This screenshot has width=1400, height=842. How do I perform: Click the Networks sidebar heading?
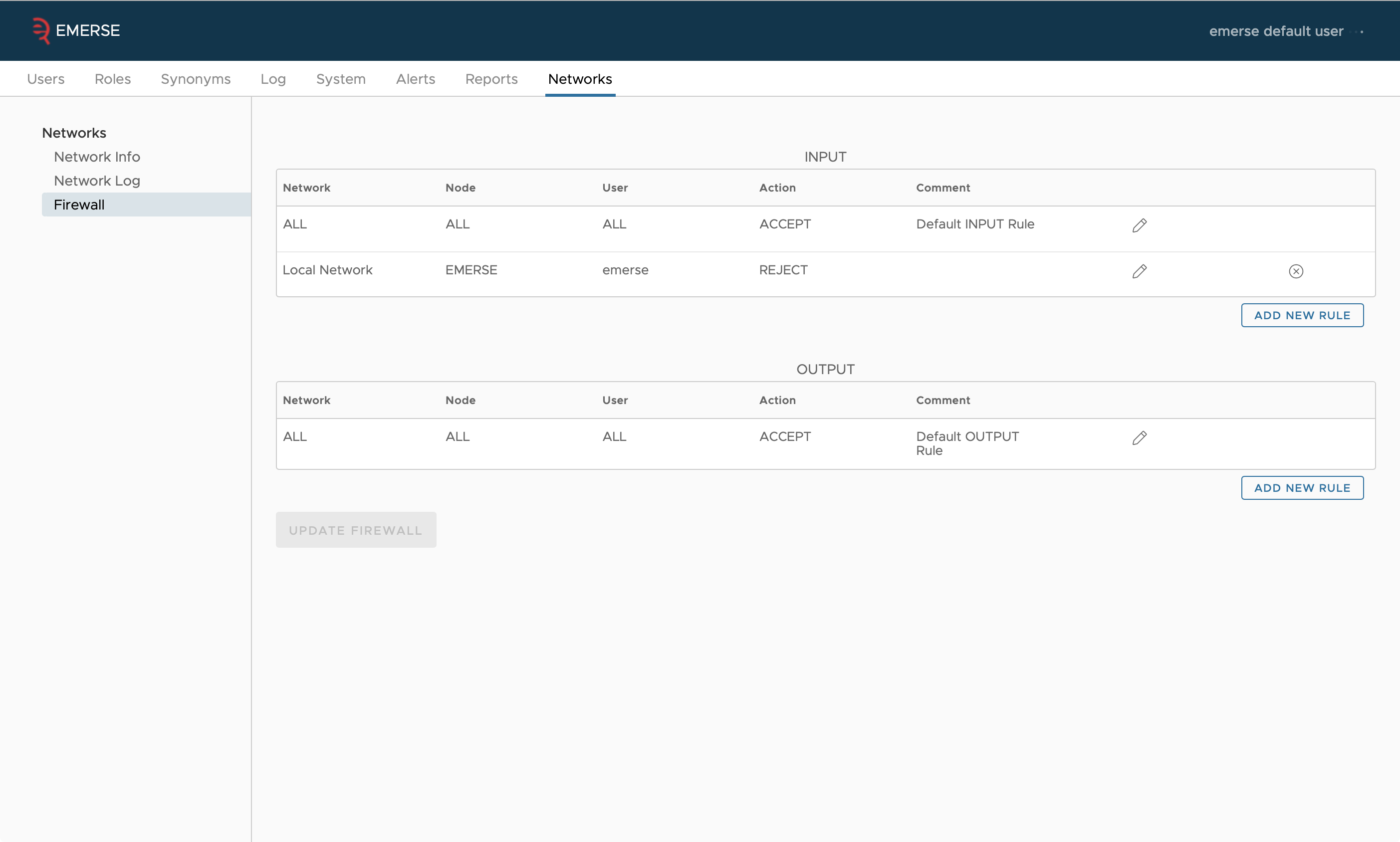click(74, 133)
